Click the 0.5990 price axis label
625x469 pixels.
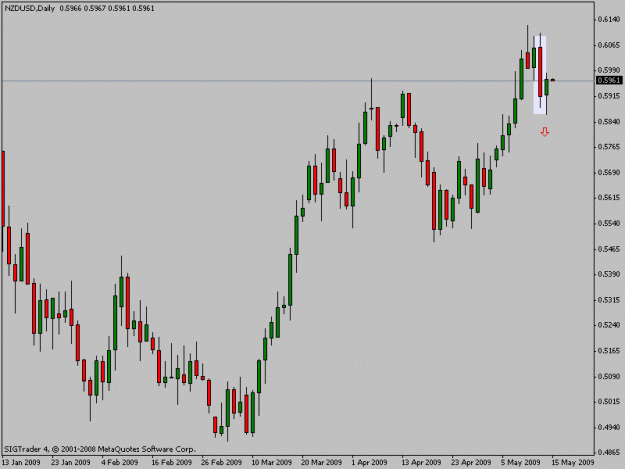tap(609, 70)
